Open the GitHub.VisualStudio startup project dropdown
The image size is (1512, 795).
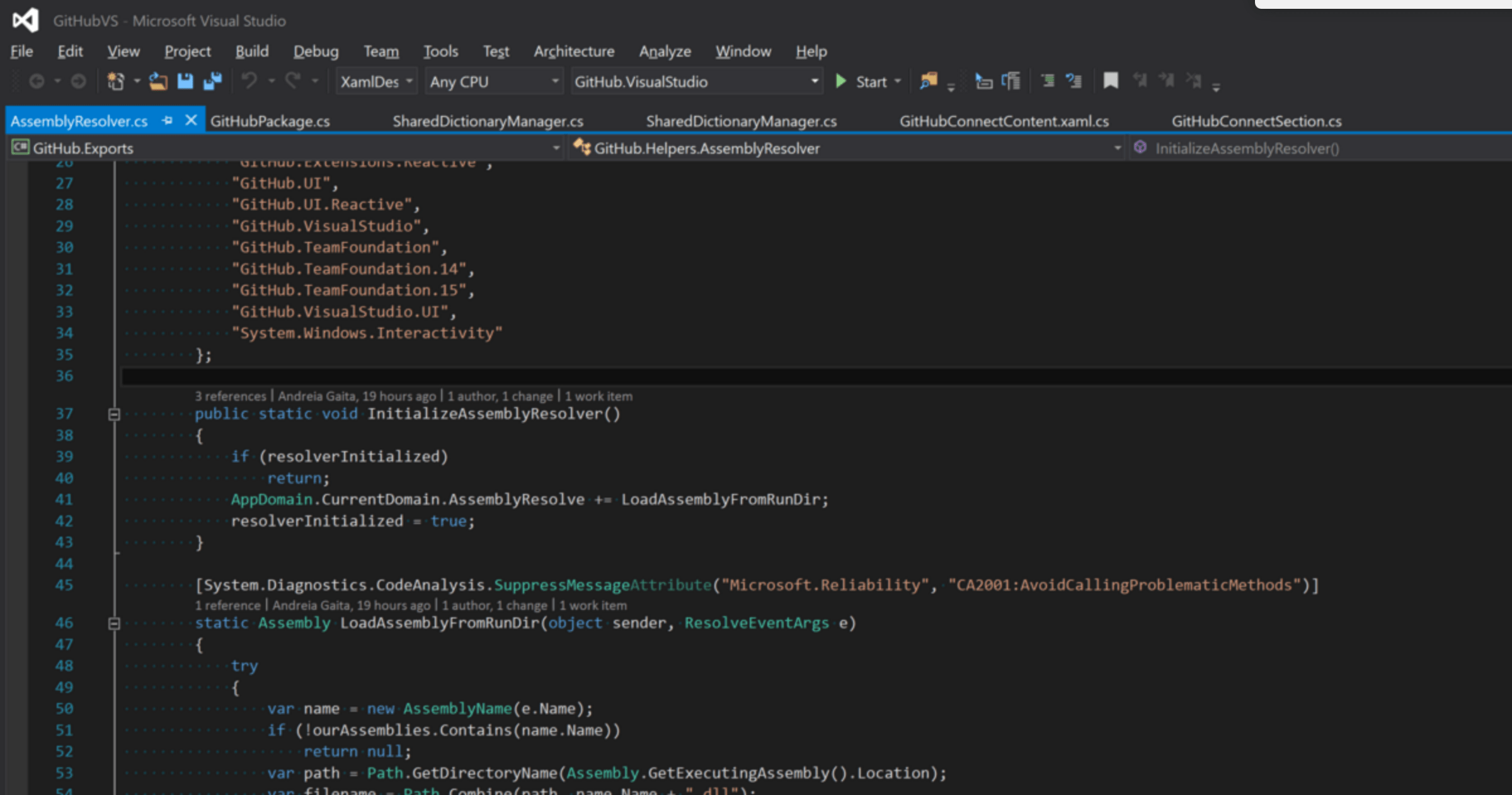click(813, 81)
